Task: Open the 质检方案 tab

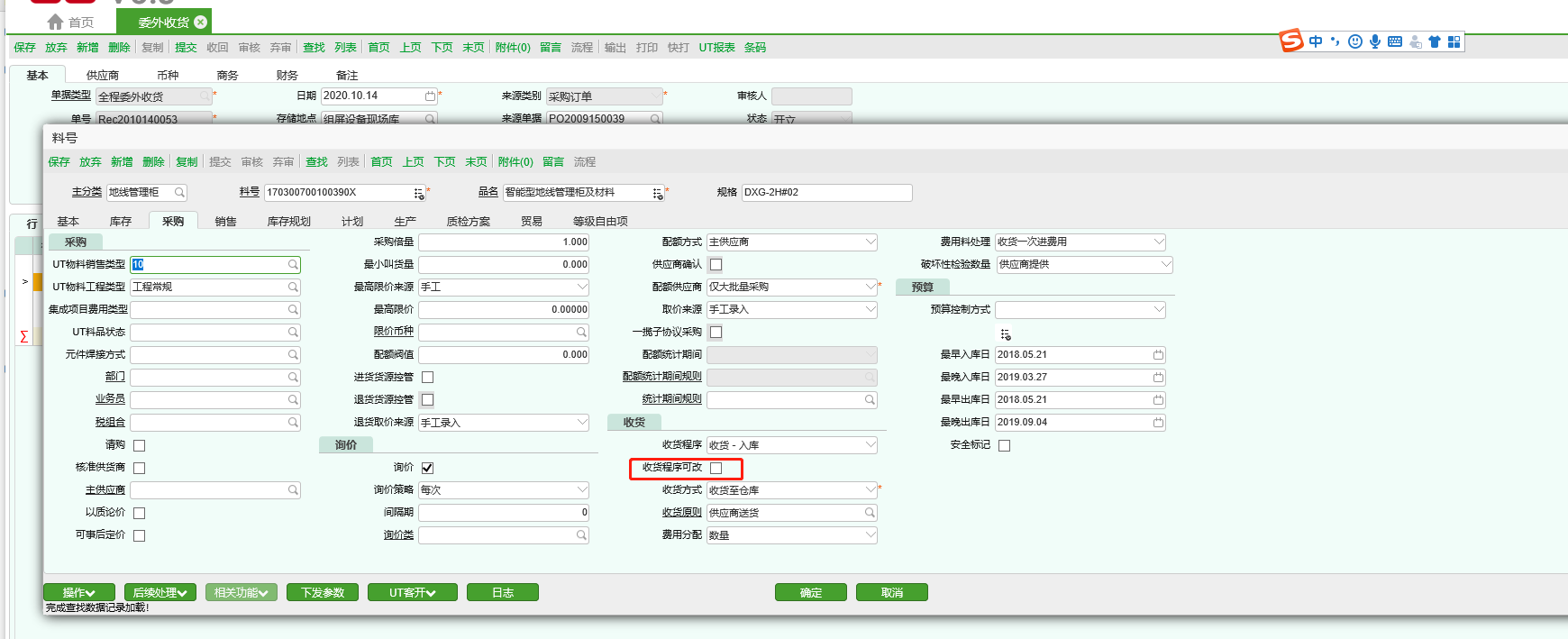Action: 469,222
